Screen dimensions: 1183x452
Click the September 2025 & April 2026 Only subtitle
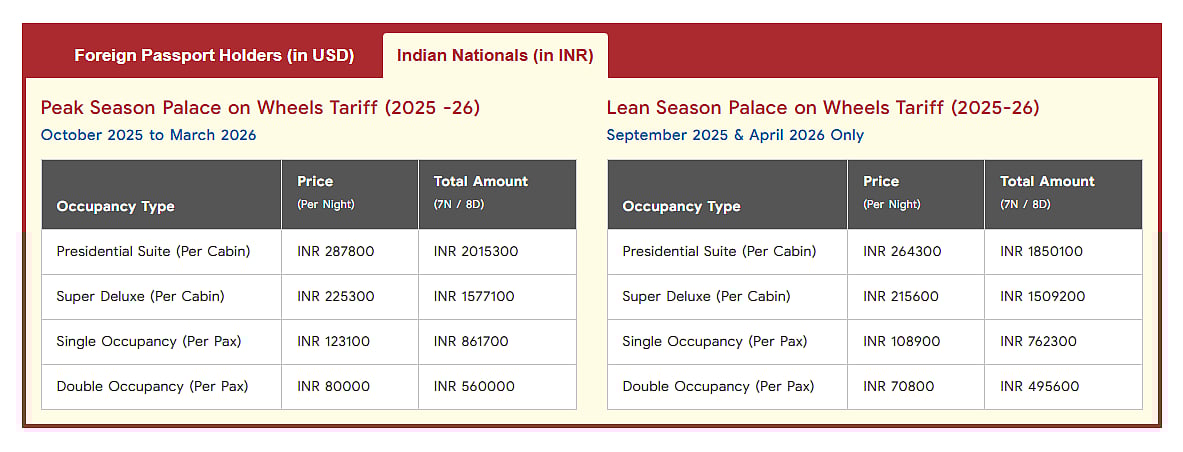(735, 135)
